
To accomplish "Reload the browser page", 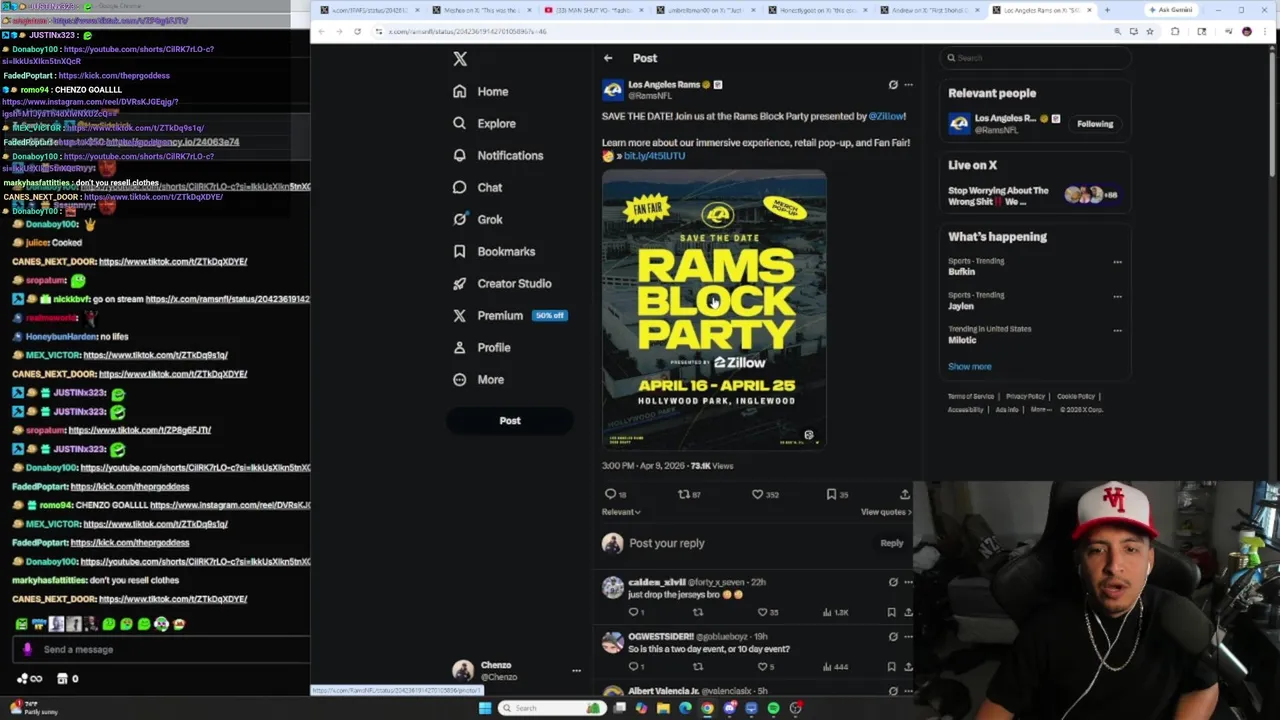I will pos(357,32).
